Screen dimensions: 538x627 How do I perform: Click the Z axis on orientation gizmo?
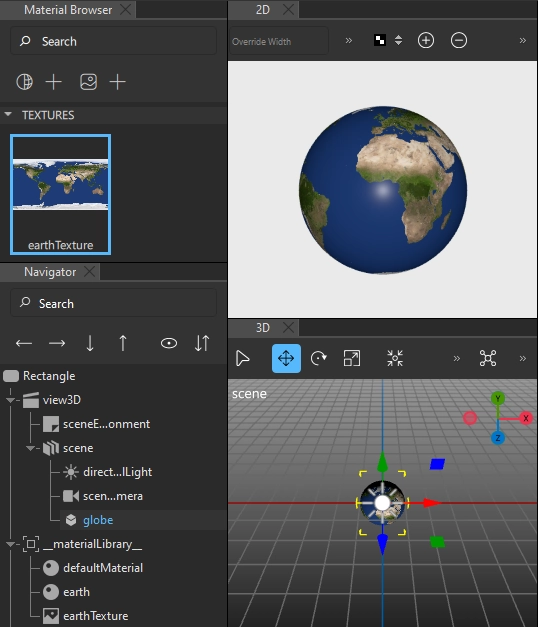498,438
